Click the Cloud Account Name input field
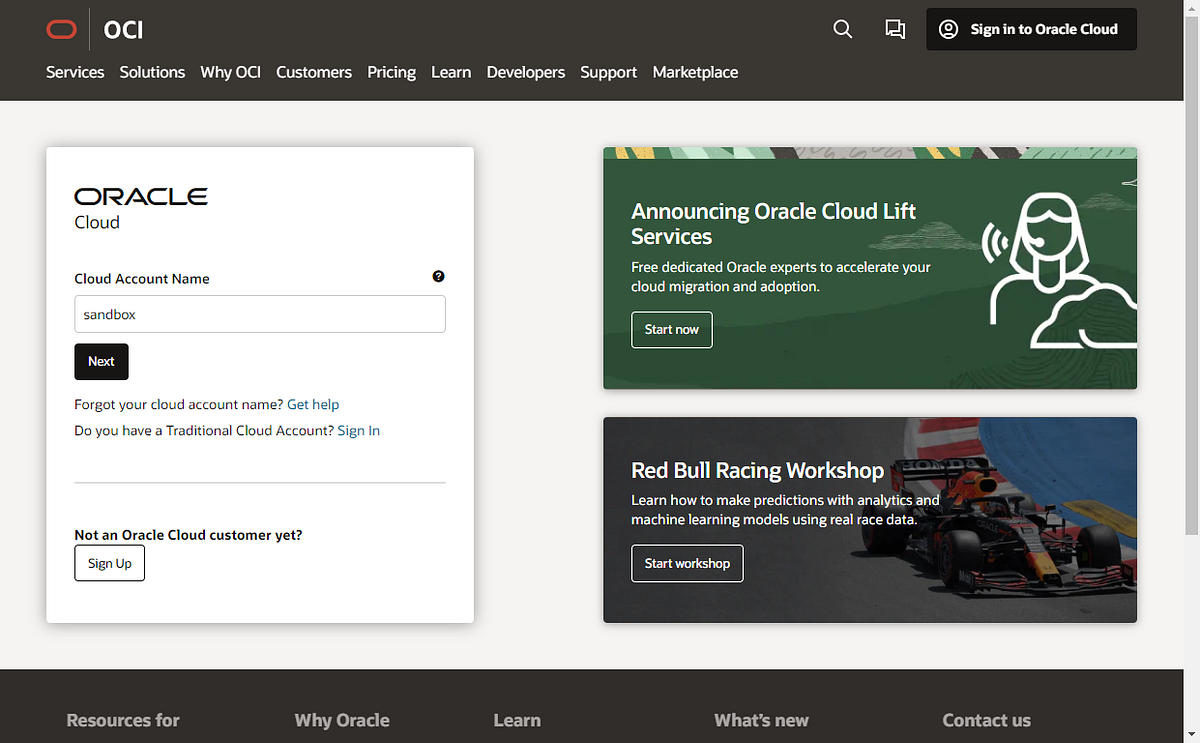The image size is (1200, 743). point(260,314)
